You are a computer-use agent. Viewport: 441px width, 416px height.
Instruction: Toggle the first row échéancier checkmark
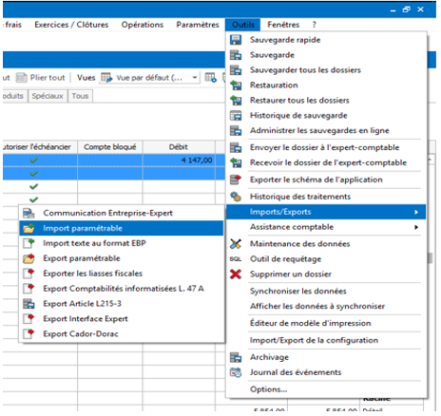[34, 160]
